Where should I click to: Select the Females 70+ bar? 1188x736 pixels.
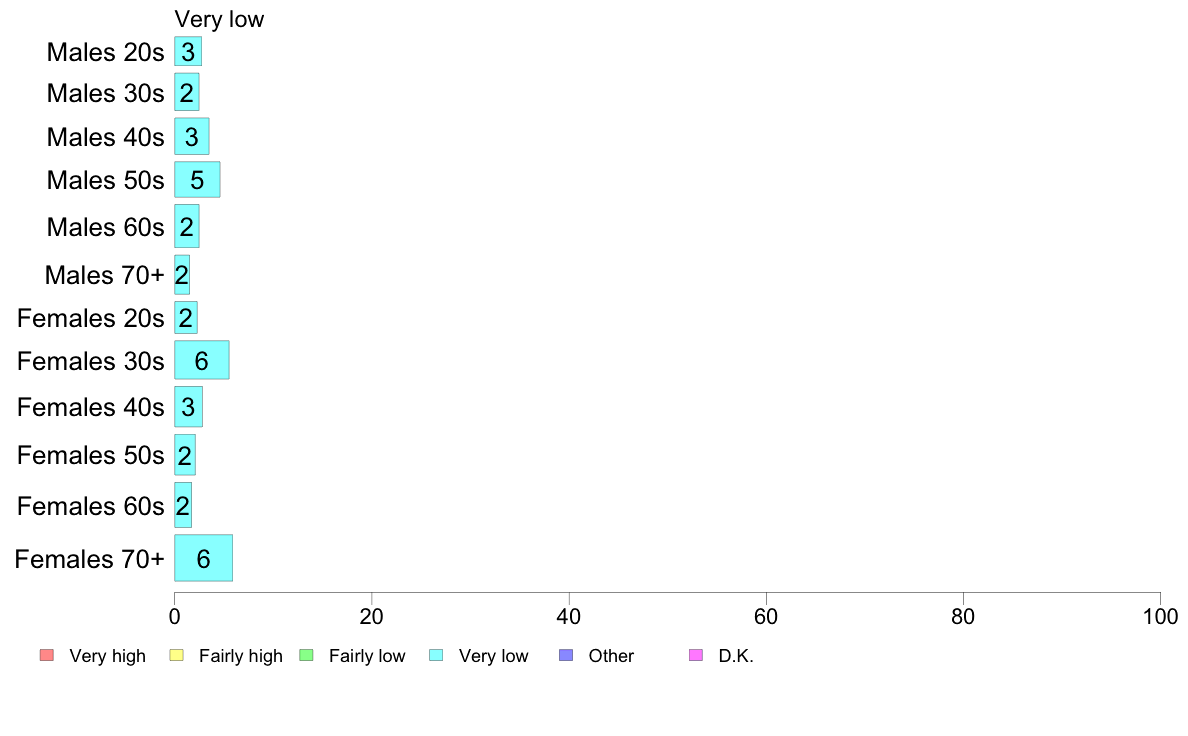203,558
